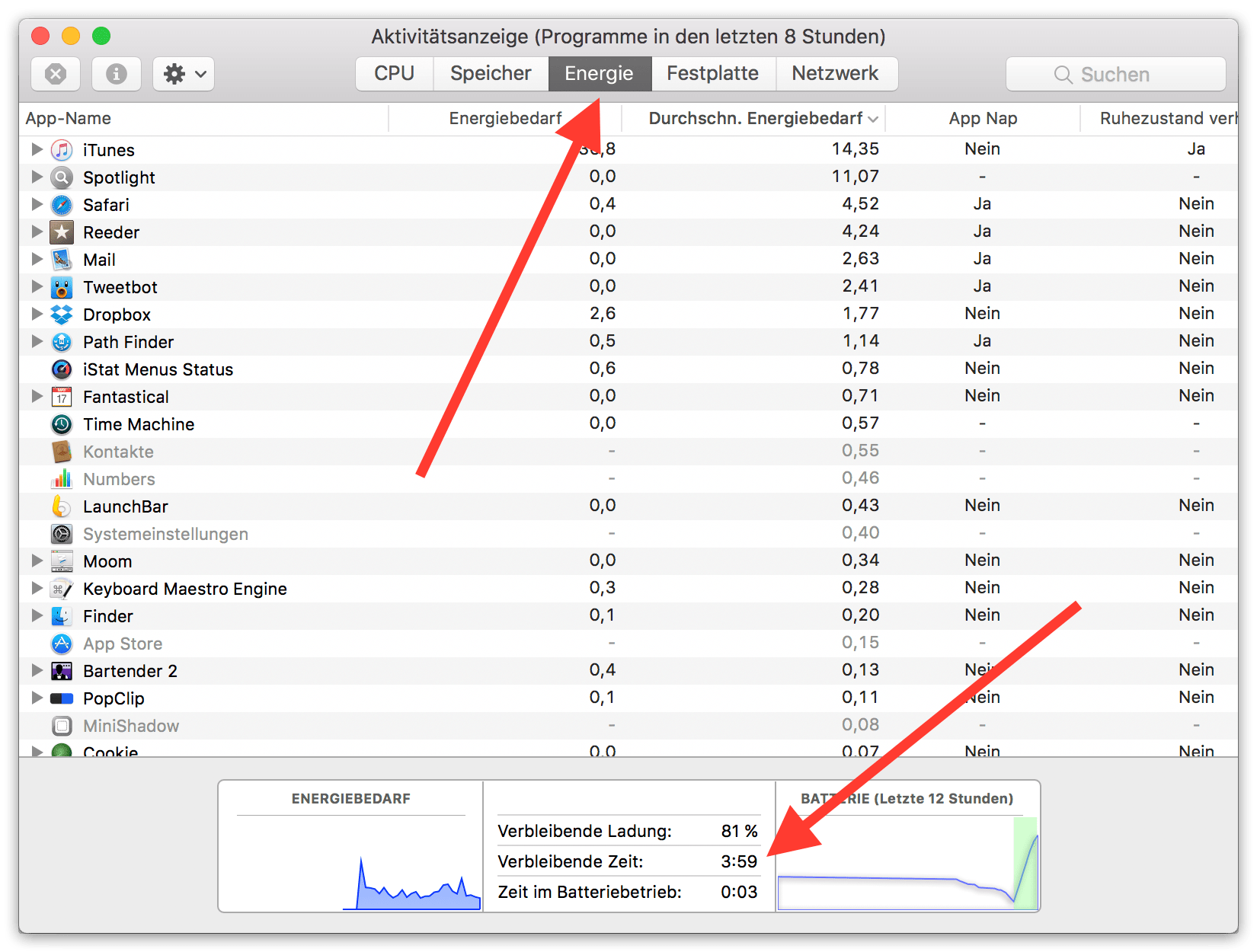Click the Bartender 2 icon
Screen dimensions: 1257x952
coord(62,671)
